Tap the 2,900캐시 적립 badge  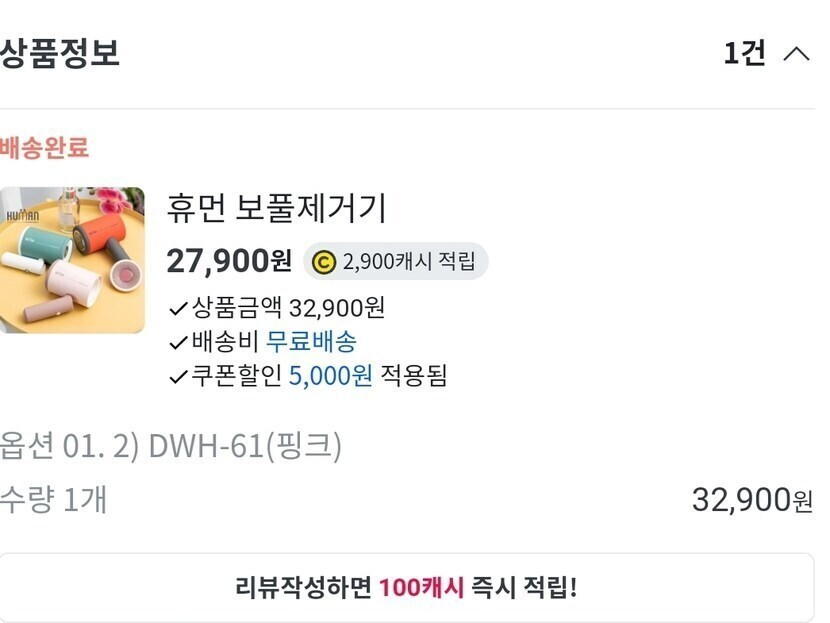pyautogui.click(x=395, y=261)
